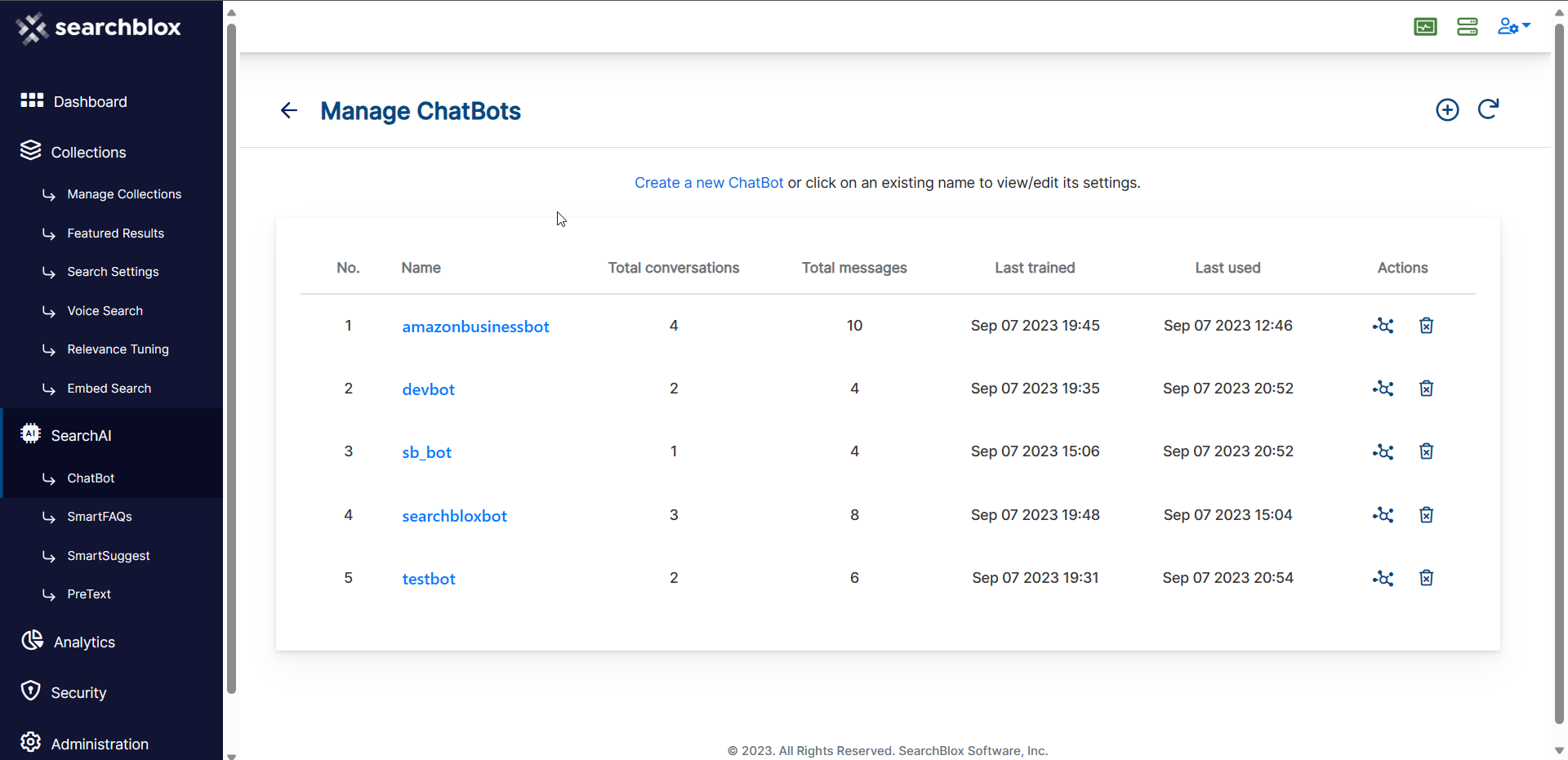The height and width of the screenshot is (760, 1568).
Task: Expand the Security menu label
Action: coord(78,693)
